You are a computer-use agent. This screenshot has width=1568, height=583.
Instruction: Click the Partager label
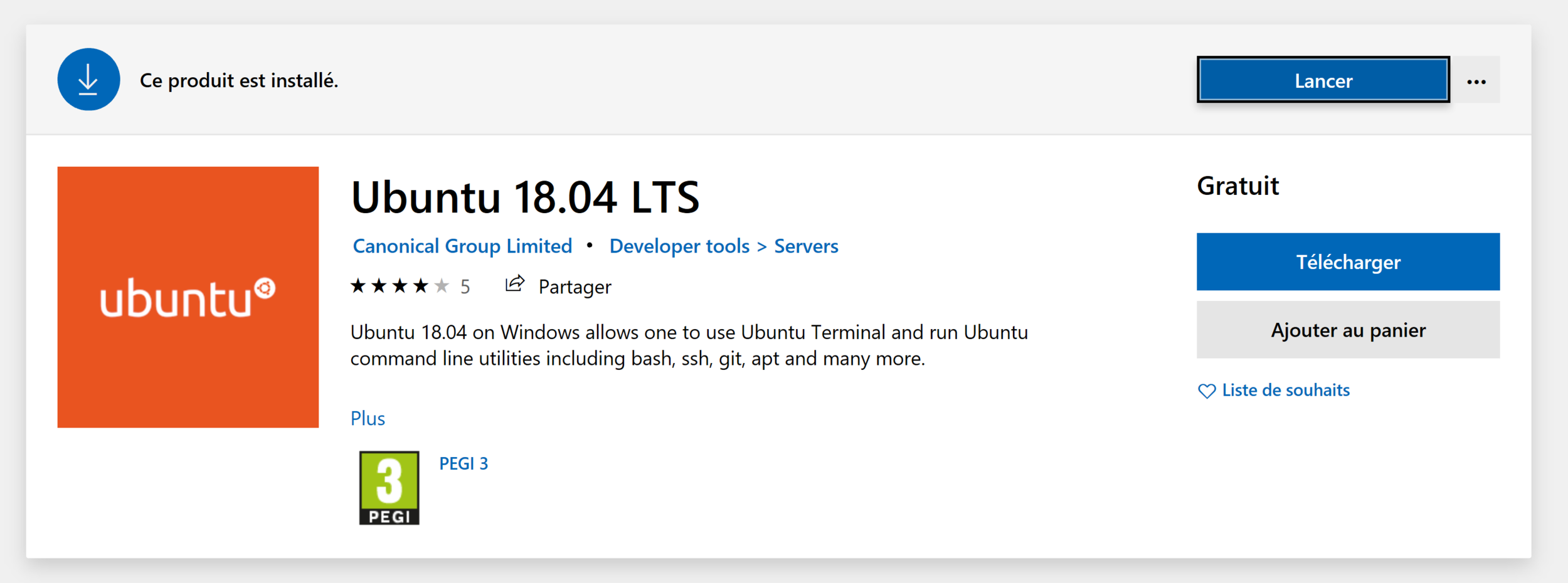click(575, 286)
